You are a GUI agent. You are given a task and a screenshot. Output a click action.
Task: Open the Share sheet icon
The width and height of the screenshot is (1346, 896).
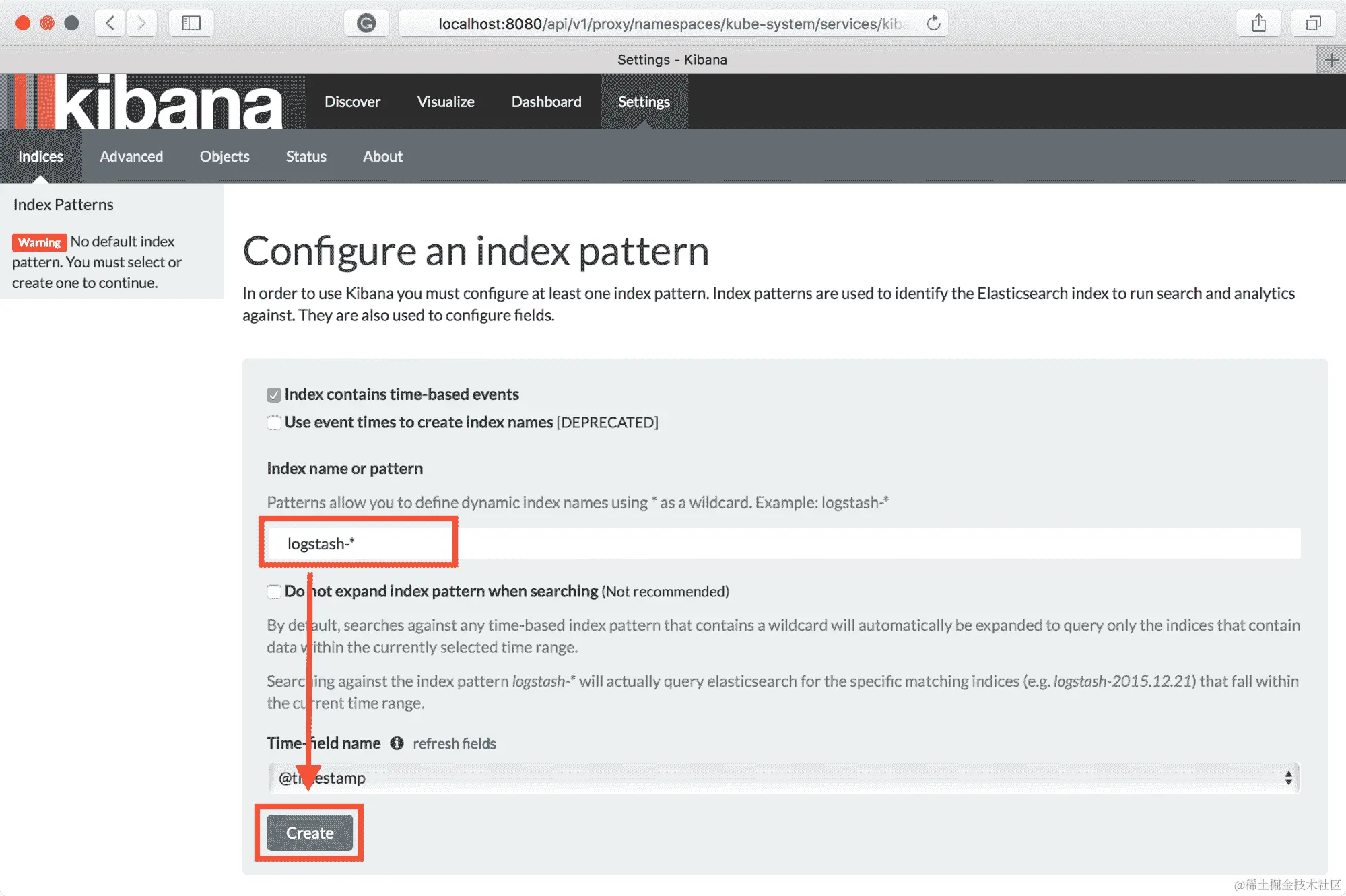(x=1258, y=24)
